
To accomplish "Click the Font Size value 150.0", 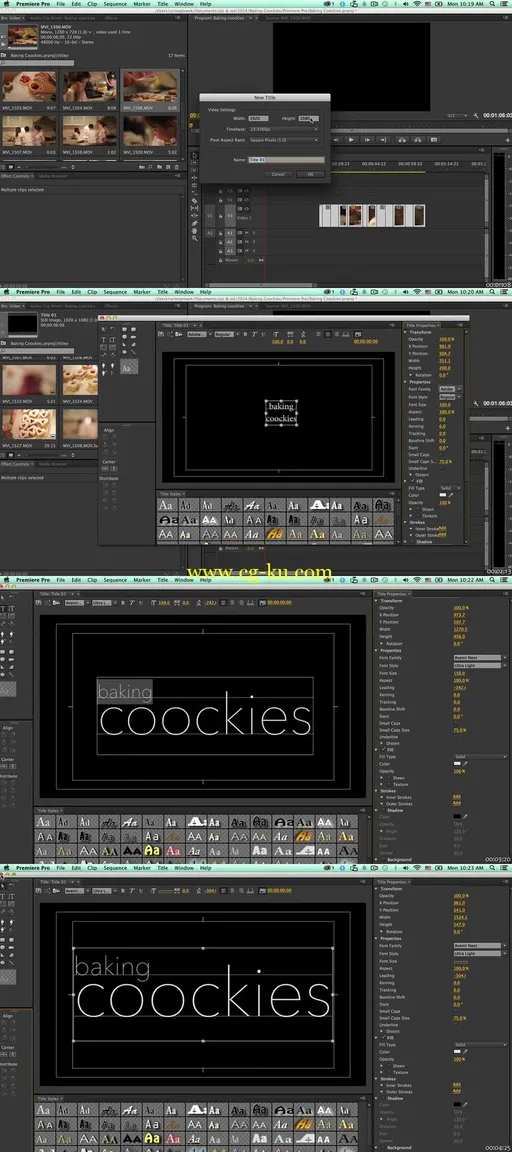I will 458,673.
